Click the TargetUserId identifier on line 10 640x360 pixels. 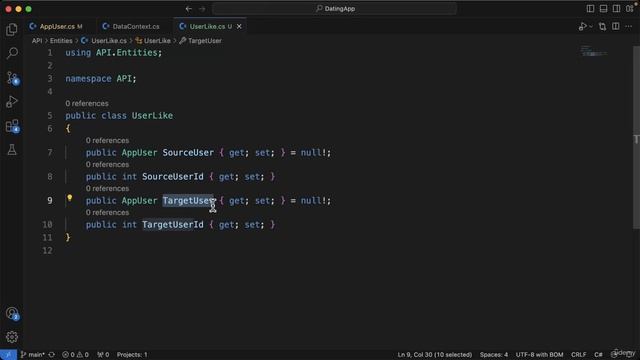coord(173,224)
